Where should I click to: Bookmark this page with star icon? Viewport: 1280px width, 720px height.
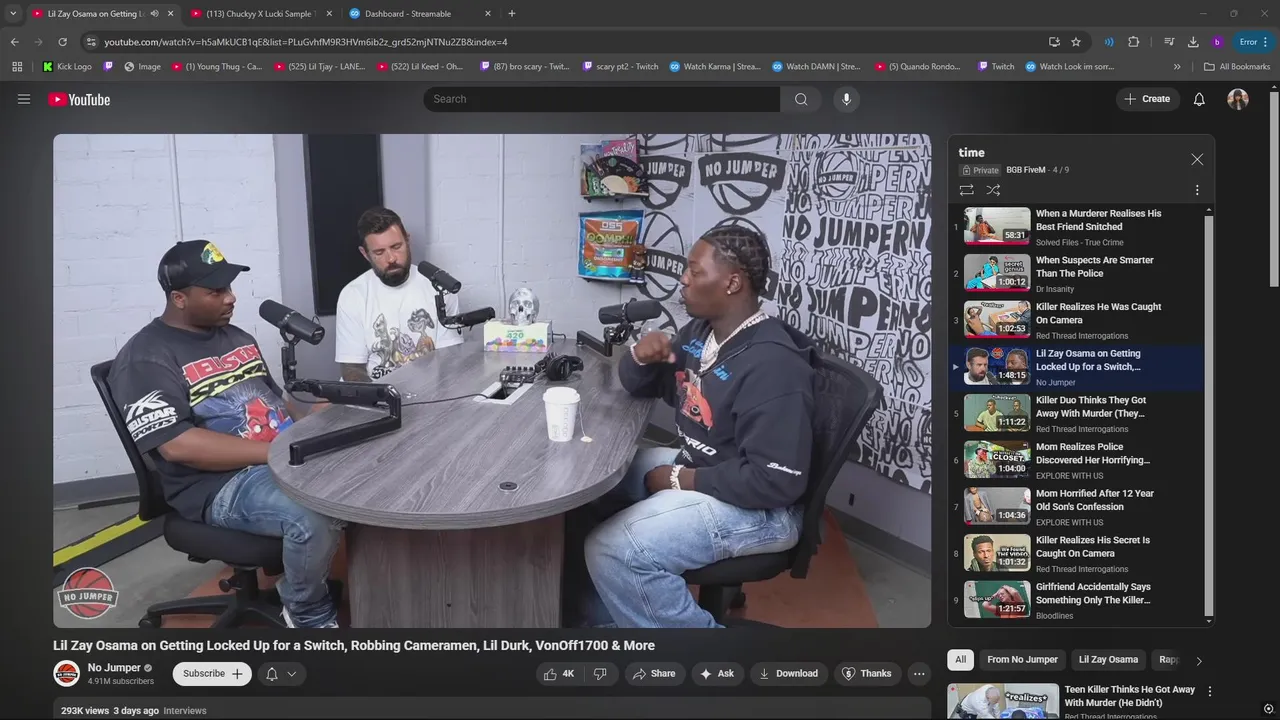(x=1076, y=42)
